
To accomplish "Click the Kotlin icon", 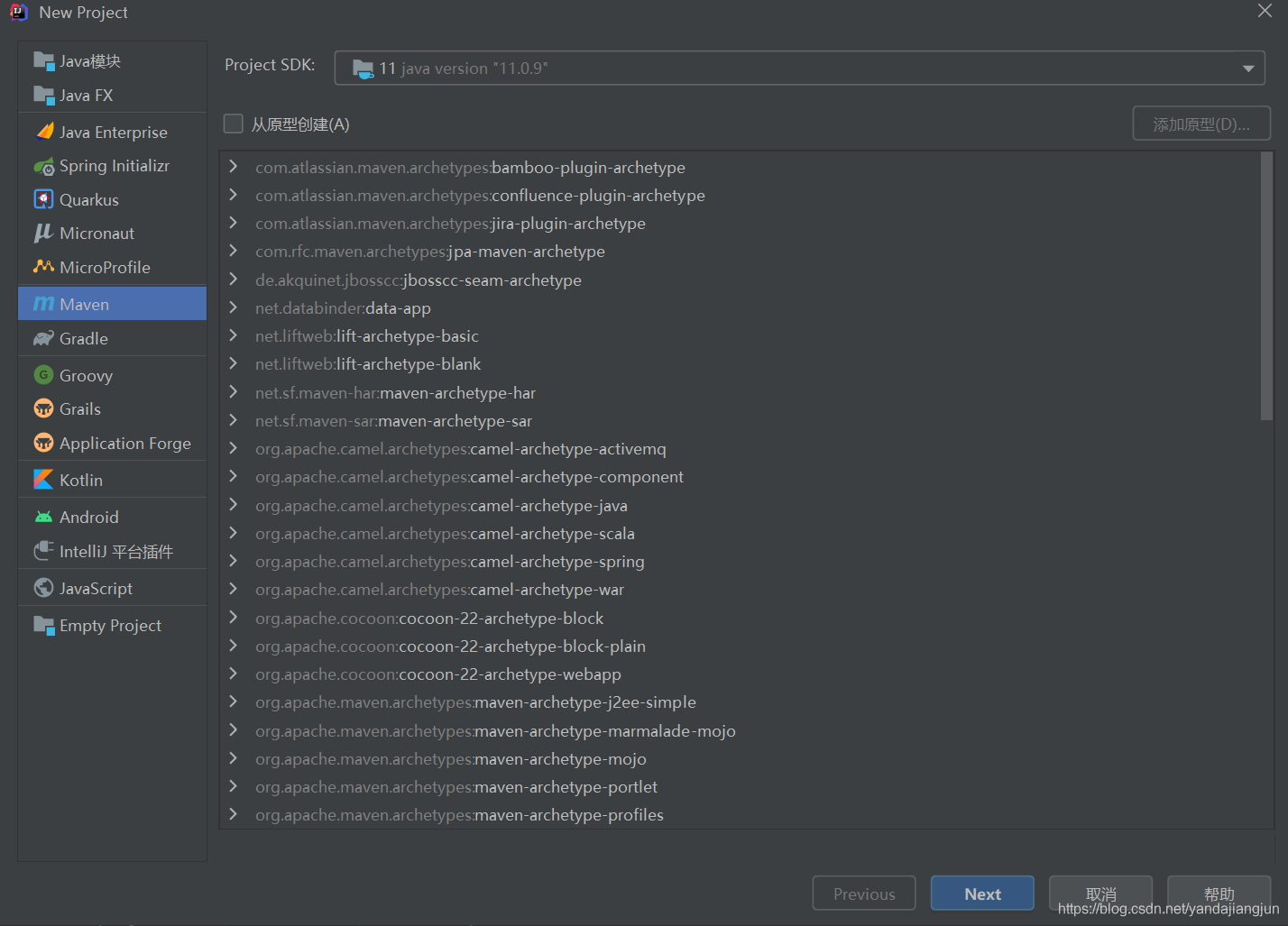I will [x=43, y=480].
